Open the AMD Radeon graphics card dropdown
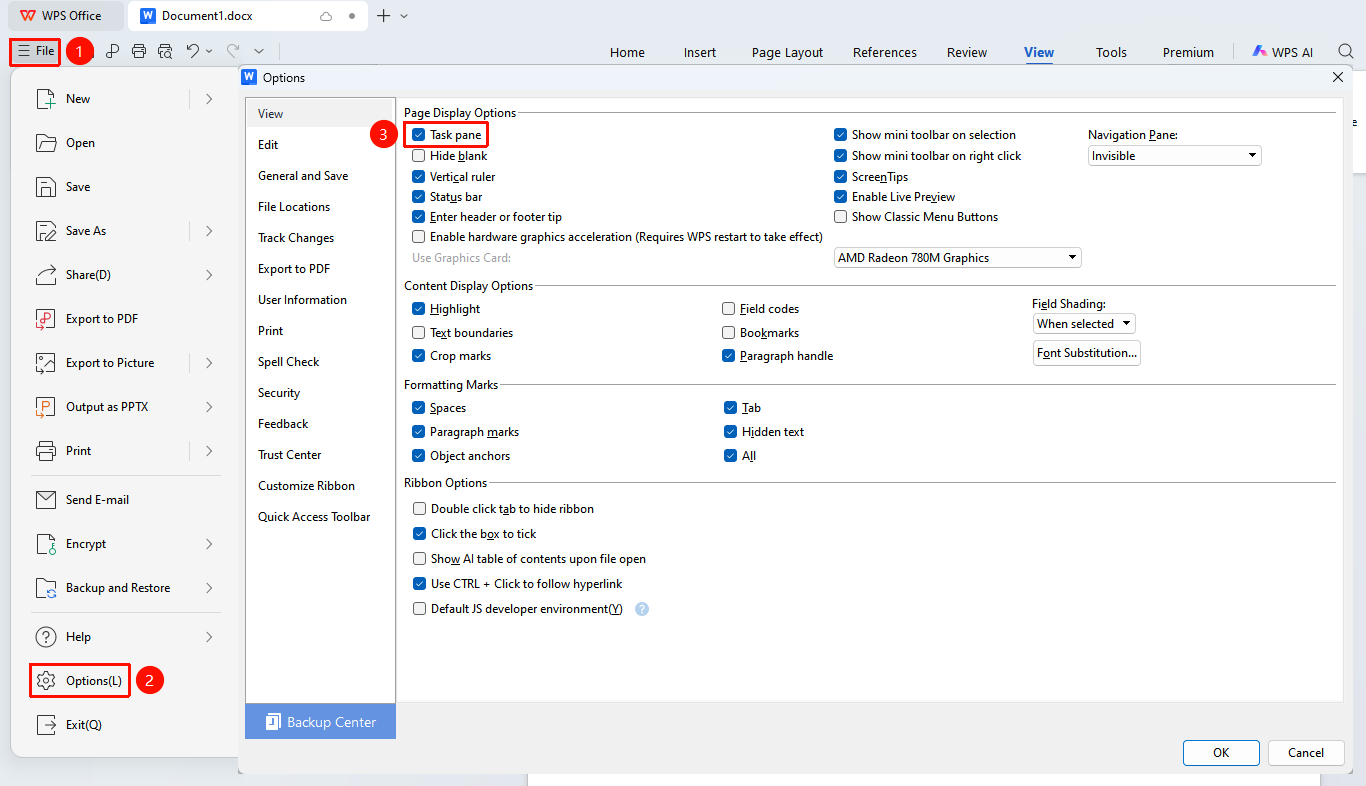 point(958,258)
